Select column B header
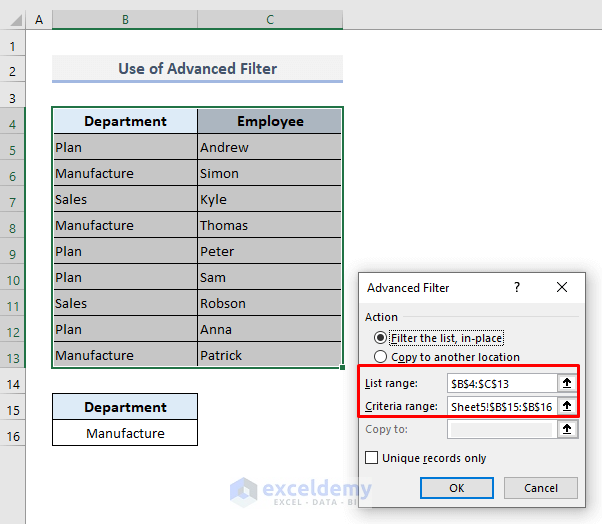The image size is (602, 524). pyautogui.click(x=125, y=20)
